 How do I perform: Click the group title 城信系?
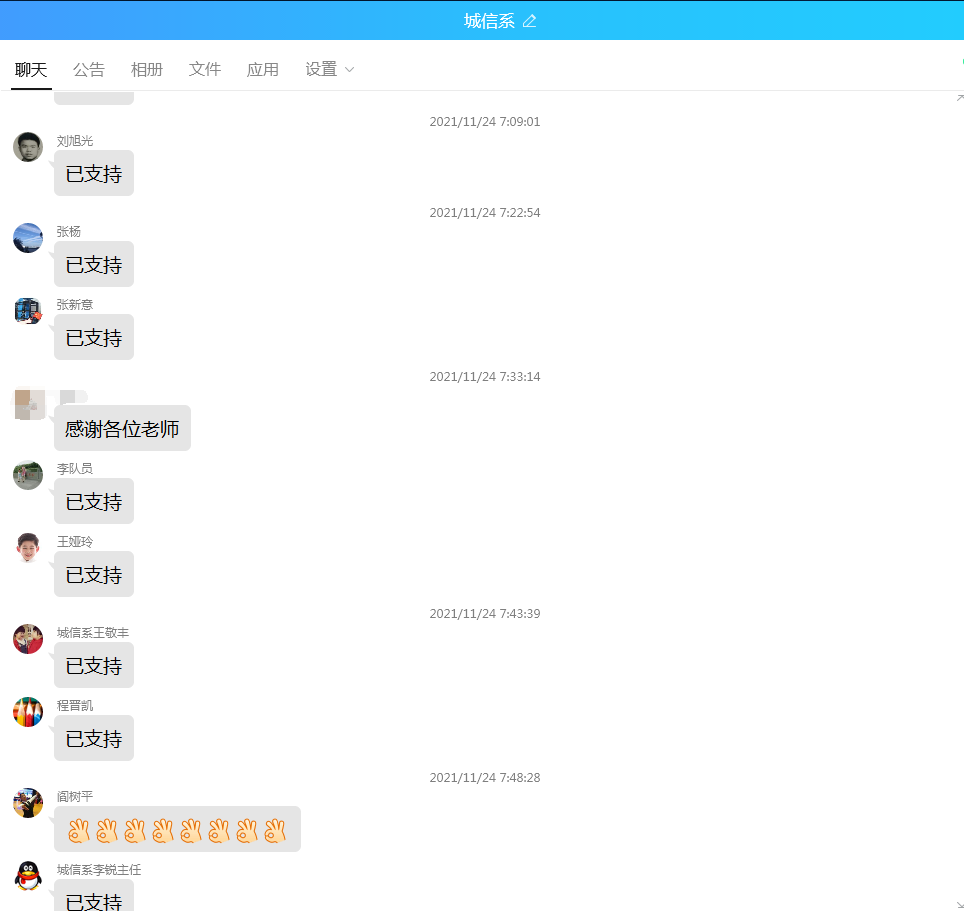pos(489,21)
